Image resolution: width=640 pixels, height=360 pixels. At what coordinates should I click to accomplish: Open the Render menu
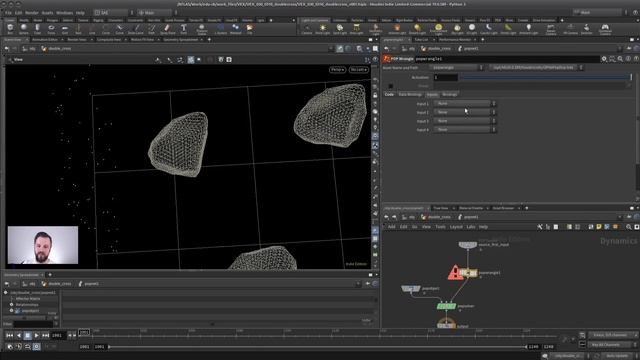tap(31, 13)
